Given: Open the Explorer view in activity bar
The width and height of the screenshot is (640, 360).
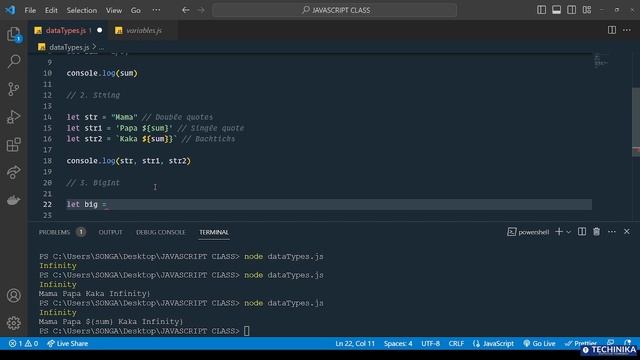Looking at the screenshot, I should click(13, 34).
